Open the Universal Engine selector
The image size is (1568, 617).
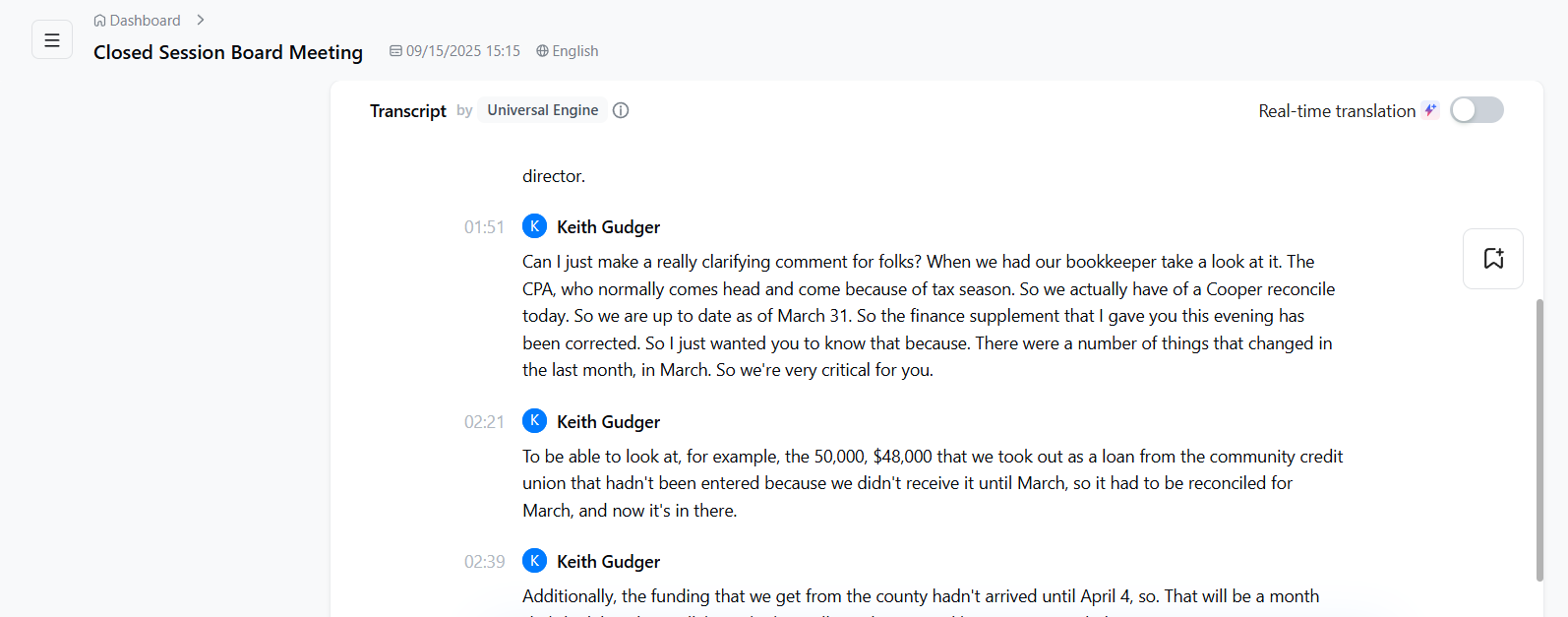pos(542,110)
